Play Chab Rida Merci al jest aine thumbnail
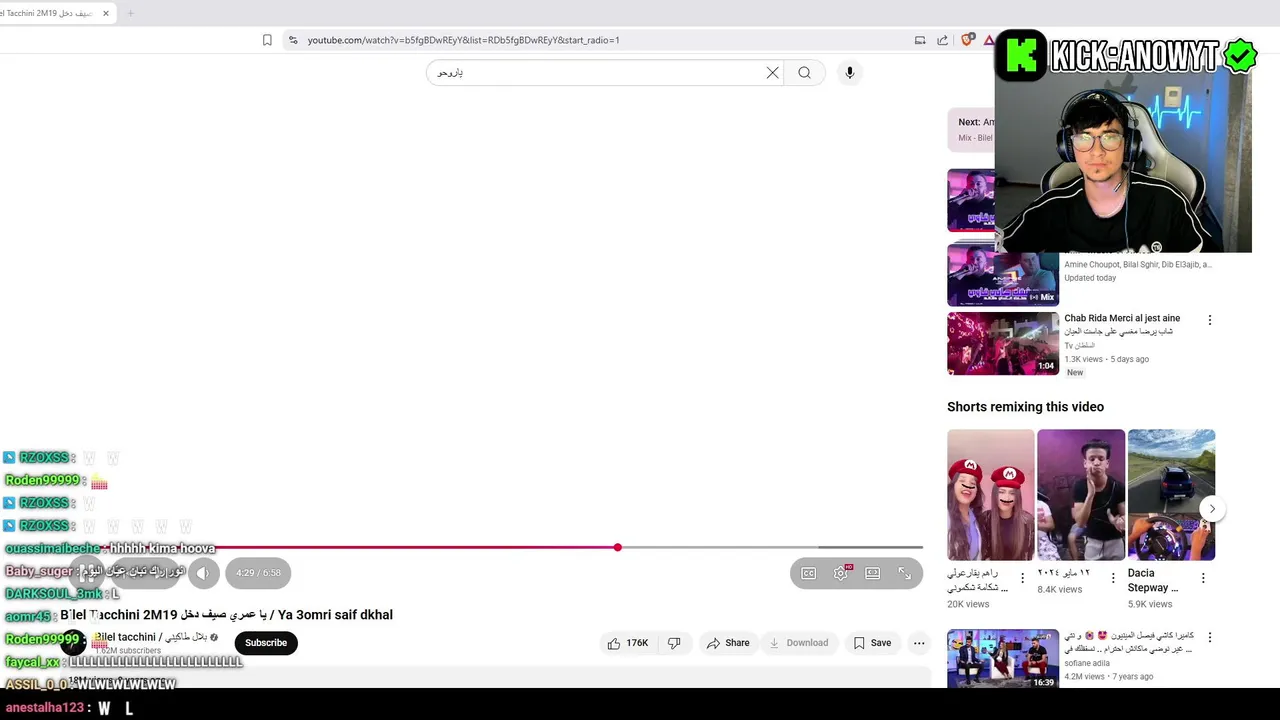This screenshot has height=720, width=1280. pos(1003,343)
